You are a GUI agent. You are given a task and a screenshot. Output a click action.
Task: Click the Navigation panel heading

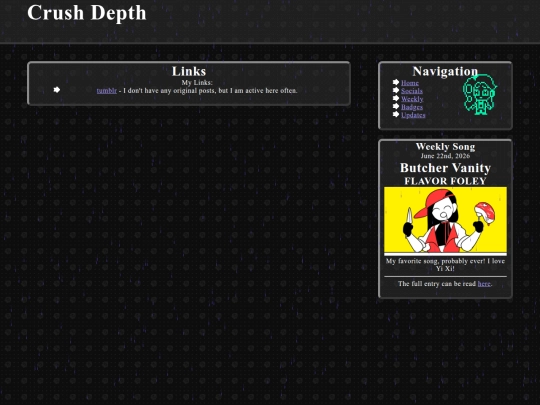point(445,71)
